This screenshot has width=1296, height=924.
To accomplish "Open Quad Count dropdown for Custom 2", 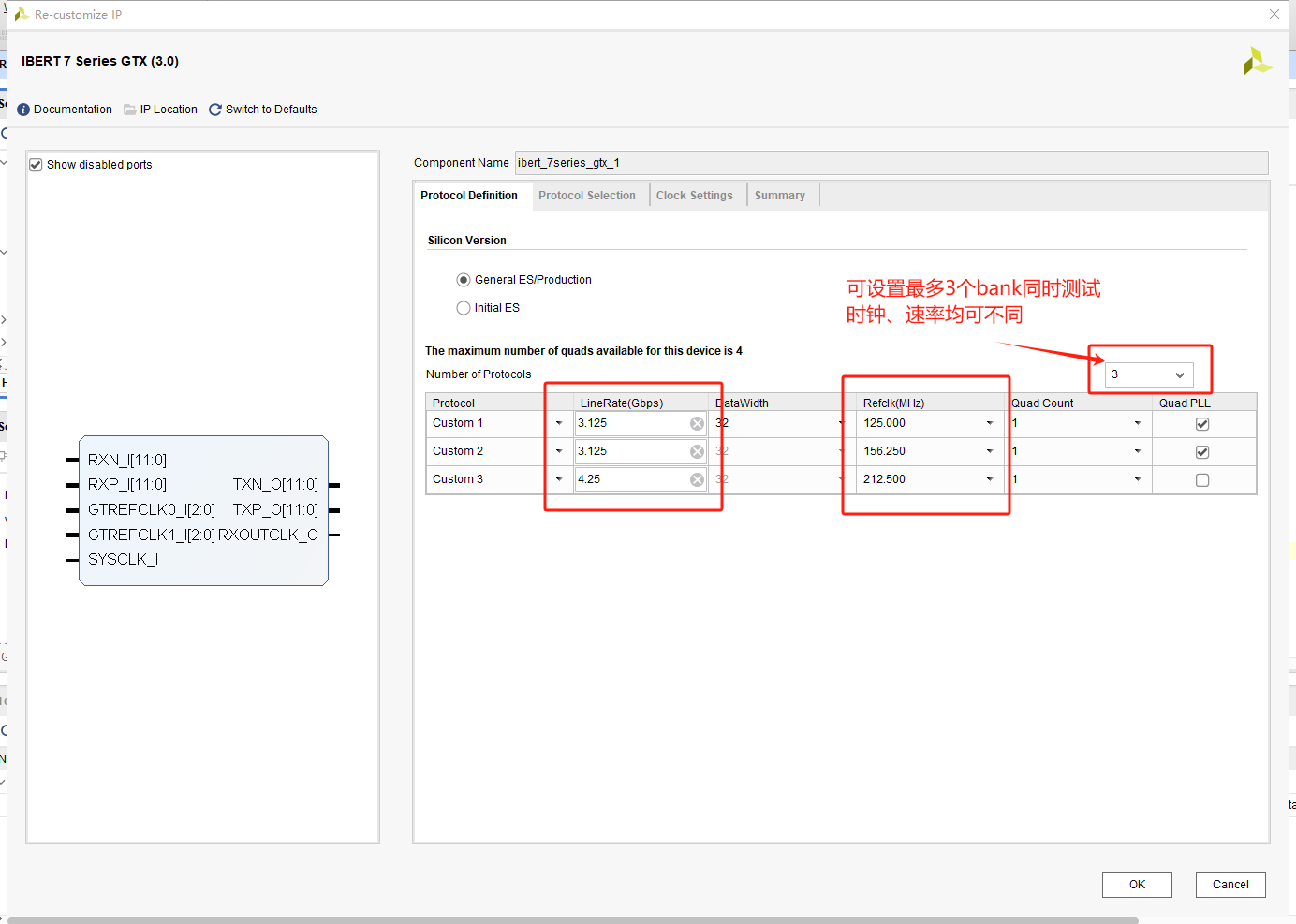I will click(x=1138, y=451).
